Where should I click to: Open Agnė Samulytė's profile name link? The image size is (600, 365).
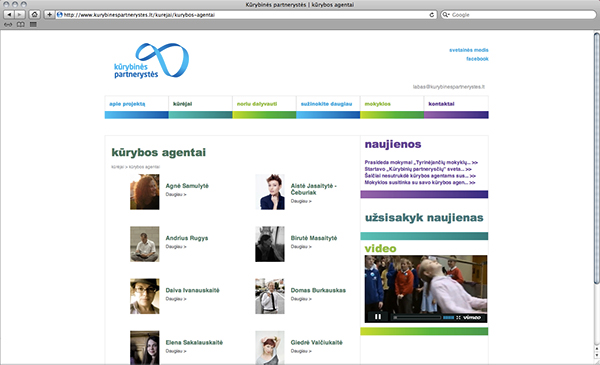(x=187, y=186)
